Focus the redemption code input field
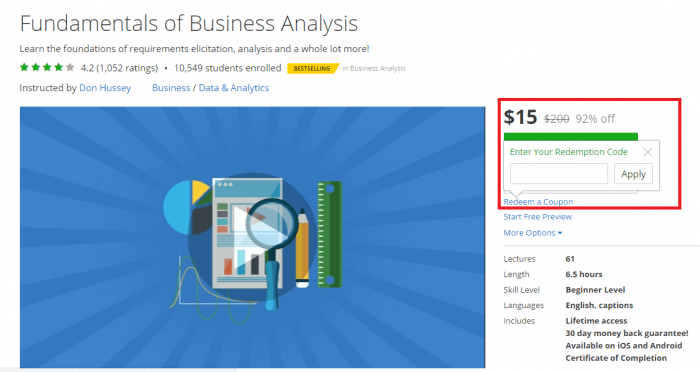The height and width of the screenshot is (372, 700). (559, 174)
